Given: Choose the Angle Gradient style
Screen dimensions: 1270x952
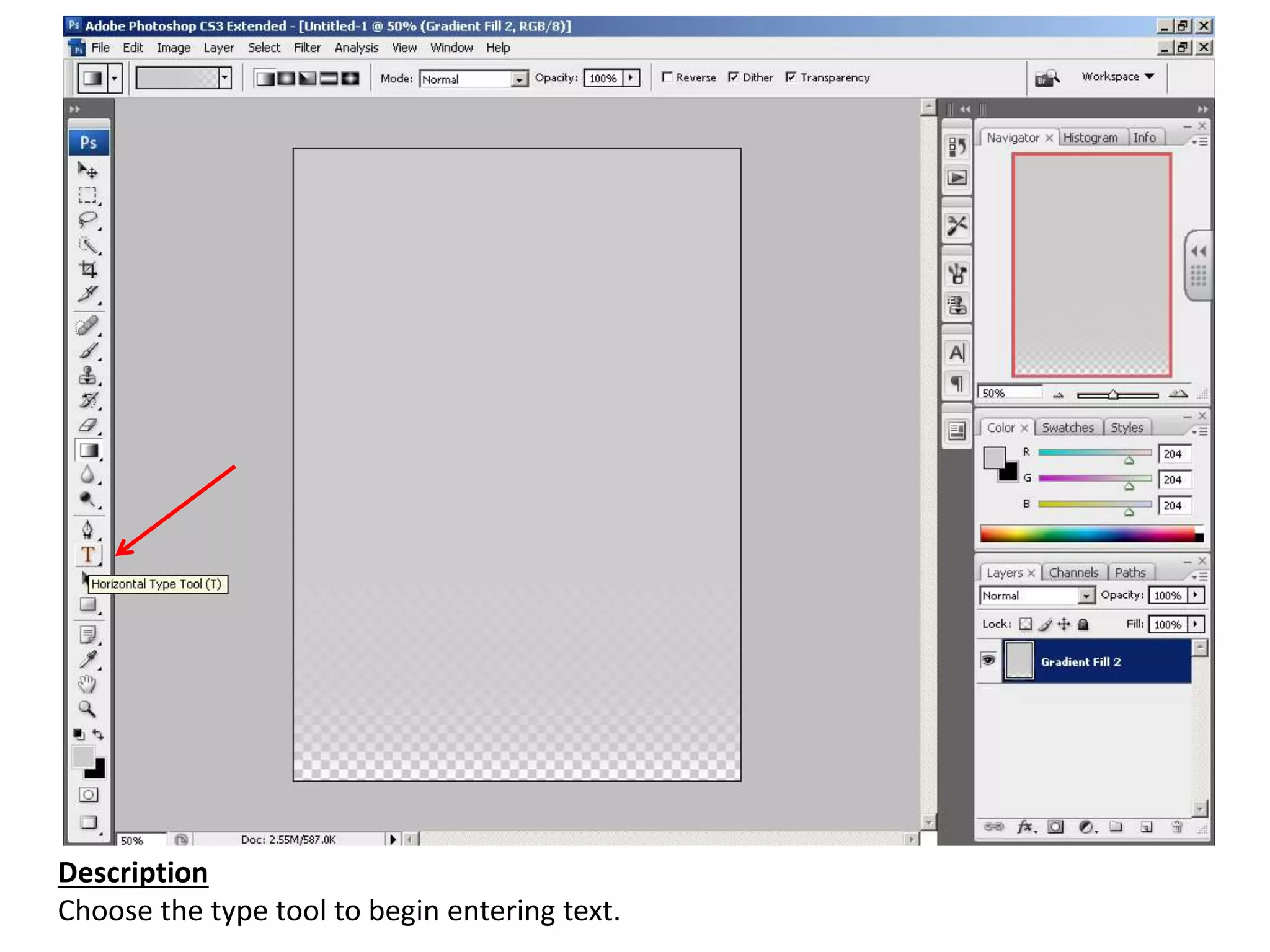Looking at the screenshot, I should pyautogui.click(x=308, y=78).
